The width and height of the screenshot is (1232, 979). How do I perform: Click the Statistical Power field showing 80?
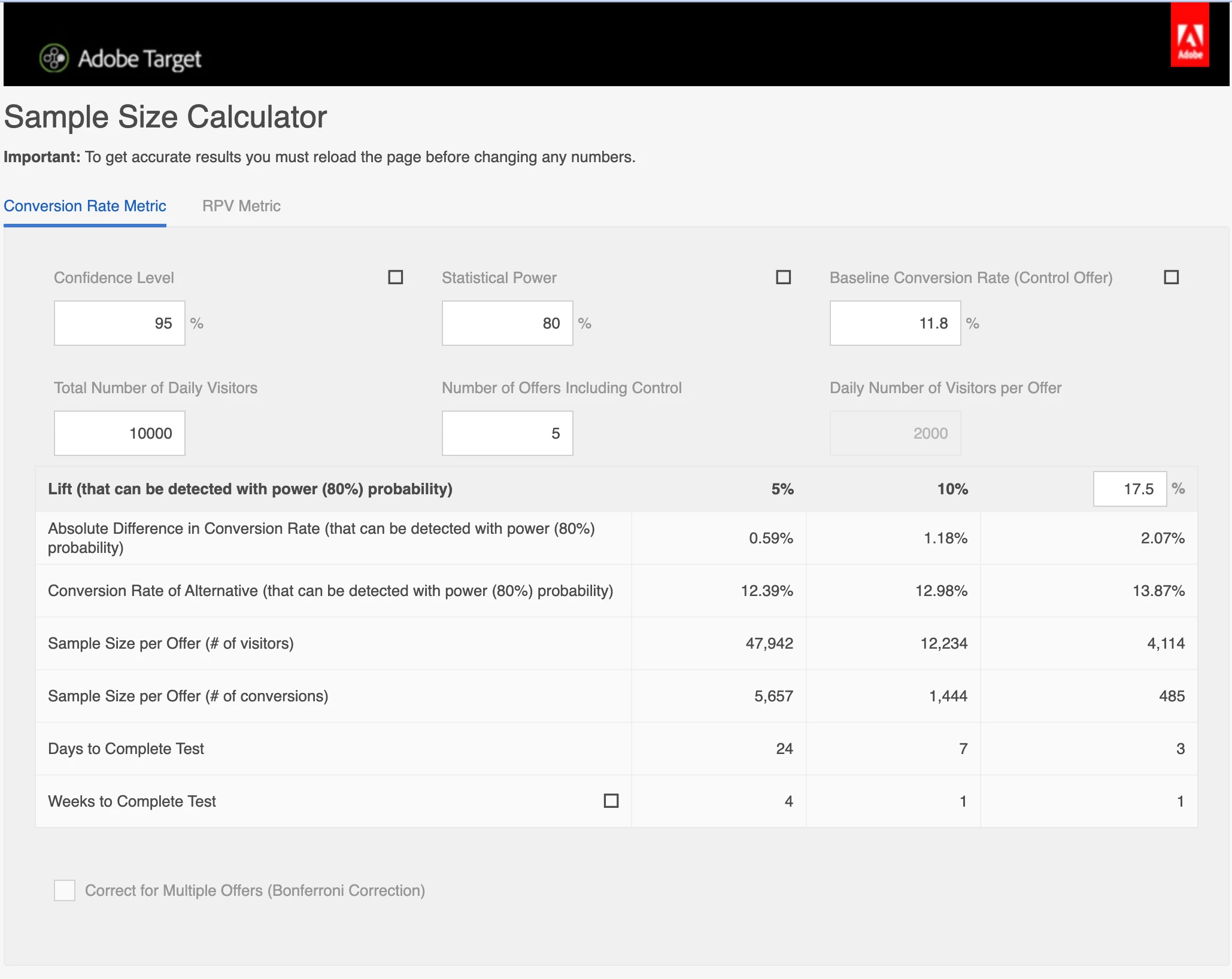point(507,323)
